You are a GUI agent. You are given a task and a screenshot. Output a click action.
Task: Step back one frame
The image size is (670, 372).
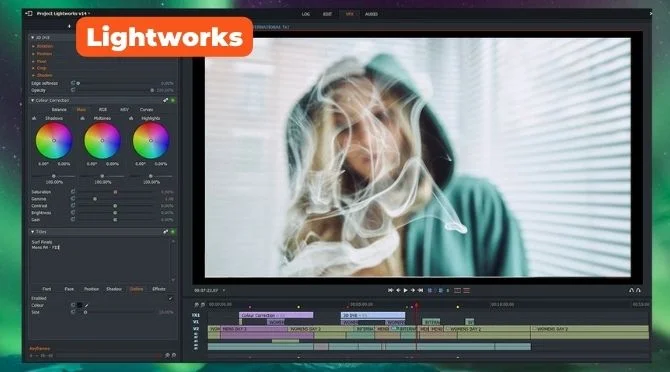tap(398, 290)
